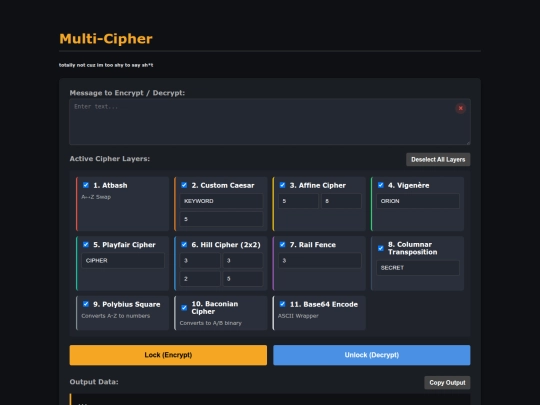Click the subtitle under the Multi-Cipher title

pyautogui.click(x=106, y=65)
